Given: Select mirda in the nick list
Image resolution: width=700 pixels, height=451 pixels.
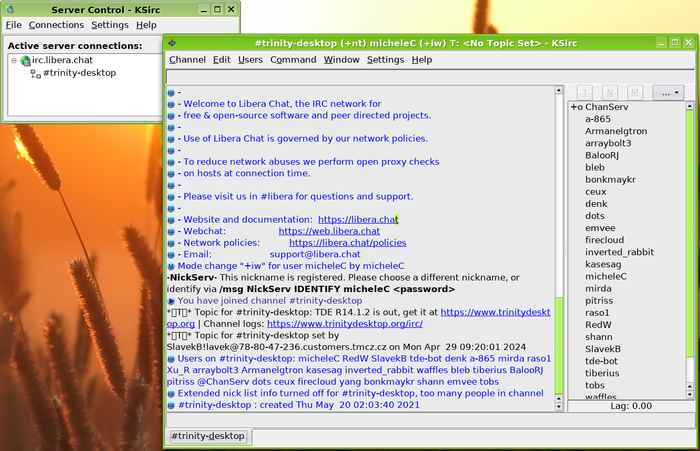Looking at the screenshot, I should pos(598,288).
